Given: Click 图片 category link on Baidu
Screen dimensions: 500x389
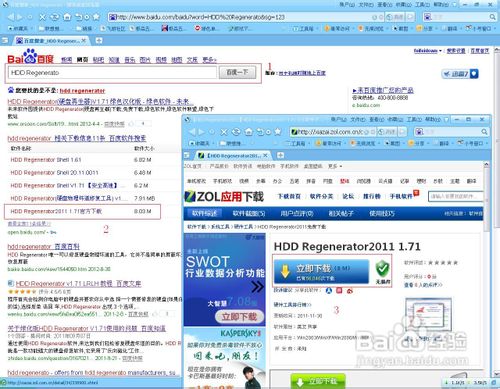Looking at the screenshot, I should [x=145, y=60].
